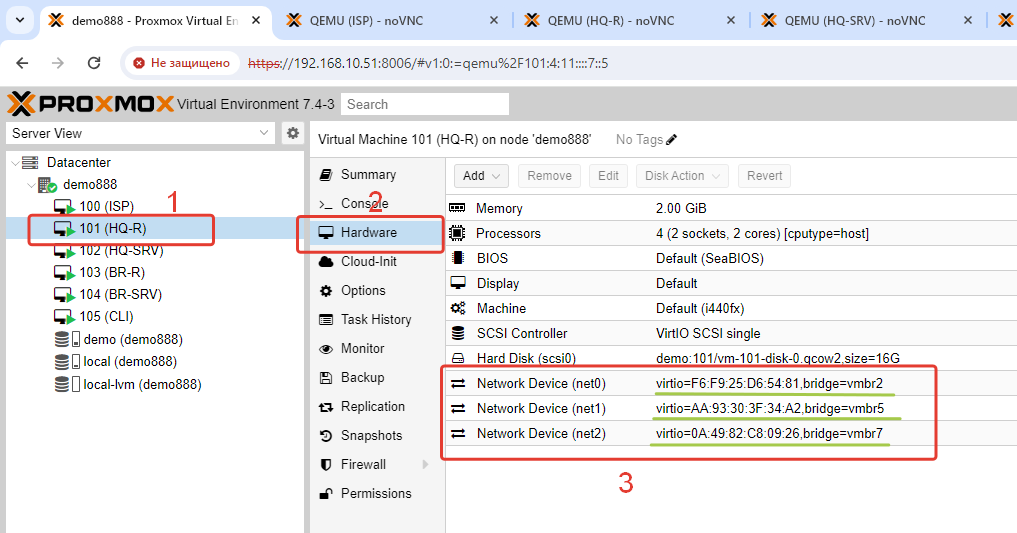The image size is (1017, 533).
Task: Switch to the QEMU (HQ-SRV) - noVNC tab
Action: 866,21
